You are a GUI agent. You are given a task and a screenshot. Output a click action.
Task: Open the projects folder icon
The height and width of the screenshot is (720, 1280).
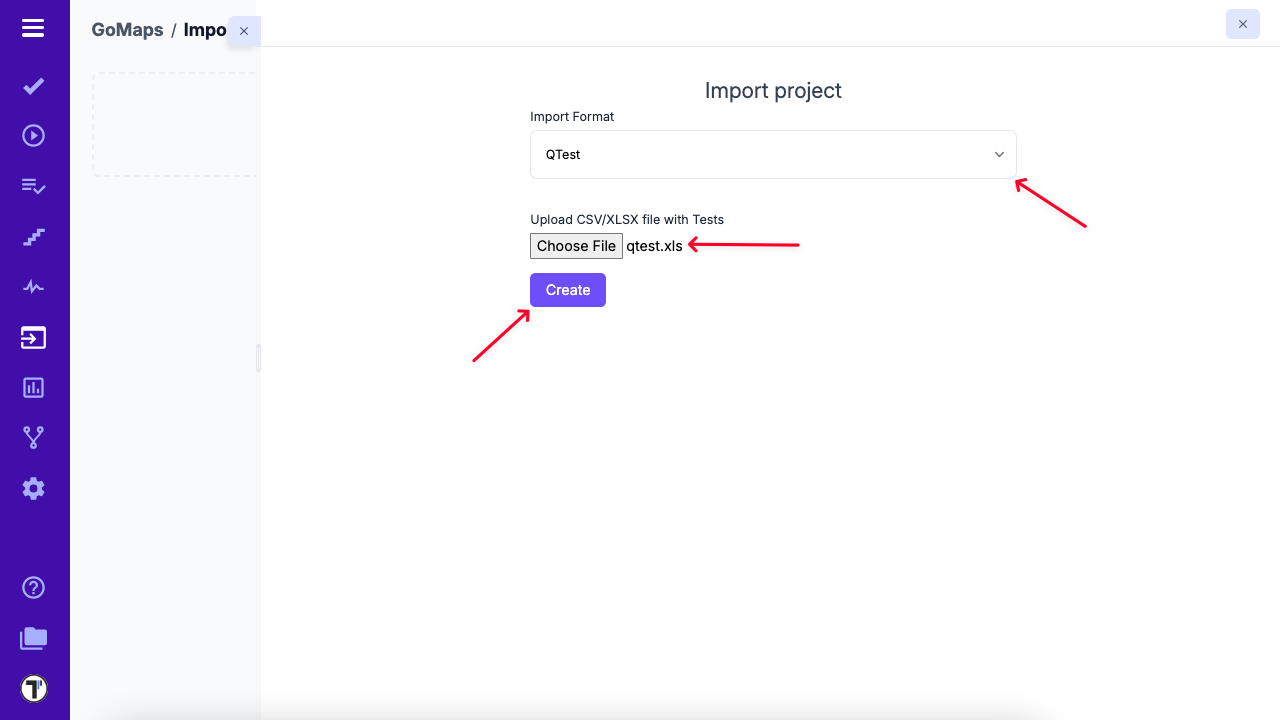click(x=33, y=638)
